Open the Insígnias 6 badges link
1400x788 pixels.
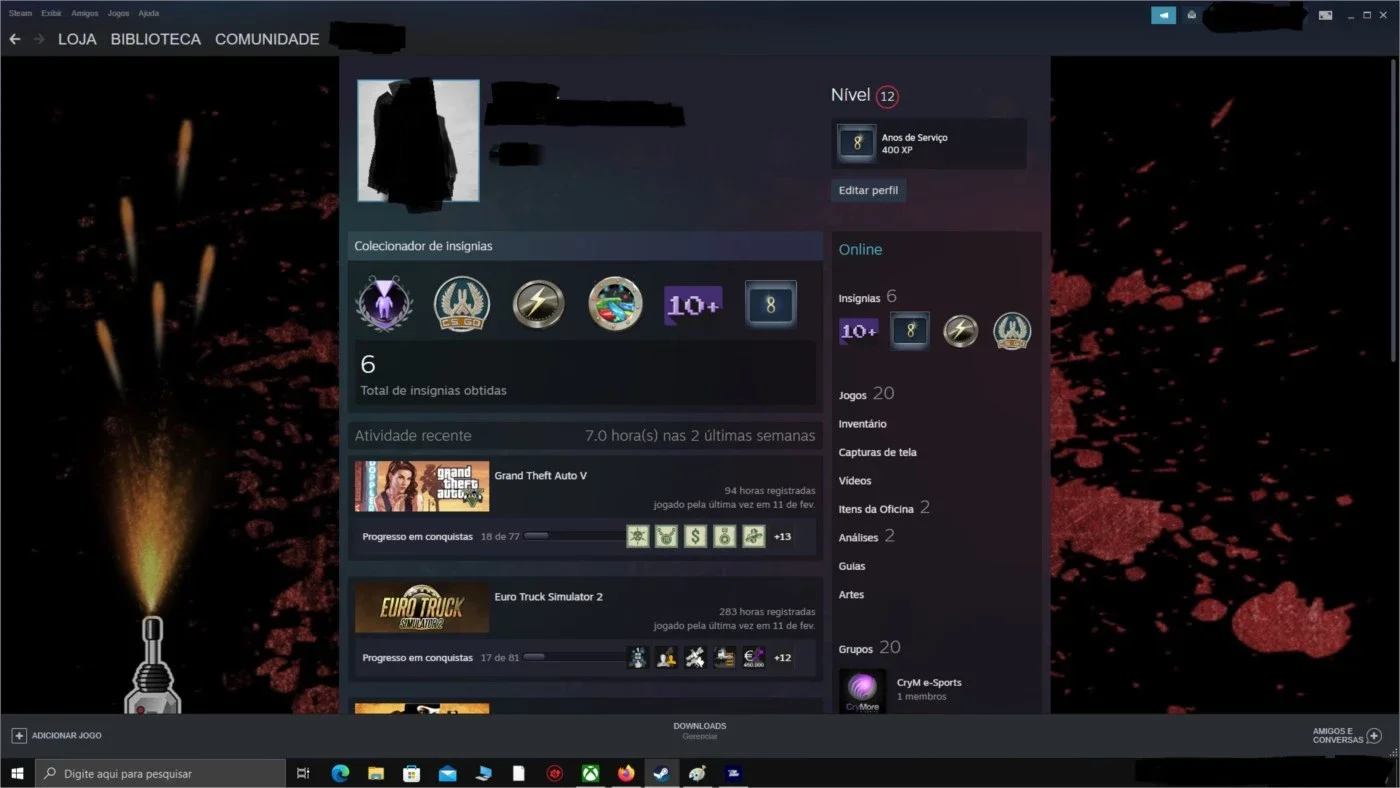click(x=868, y=297)
